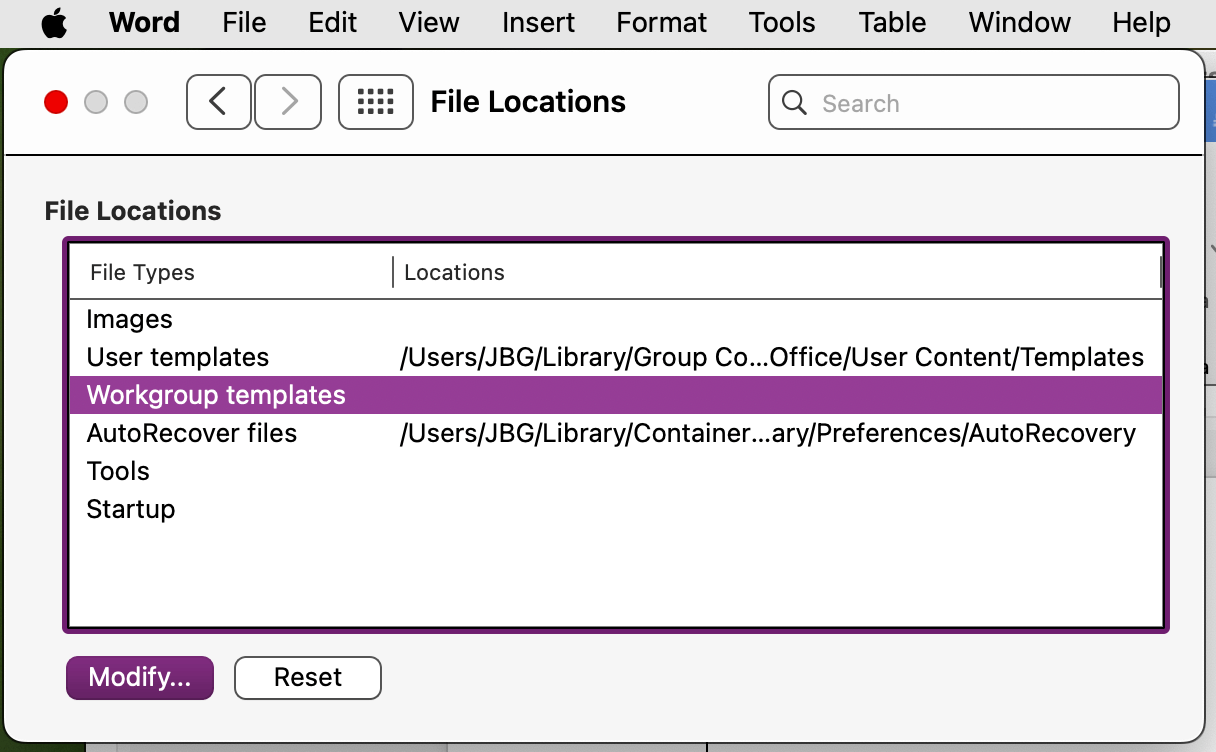Open the Word application menu

[x=144, y=23]
